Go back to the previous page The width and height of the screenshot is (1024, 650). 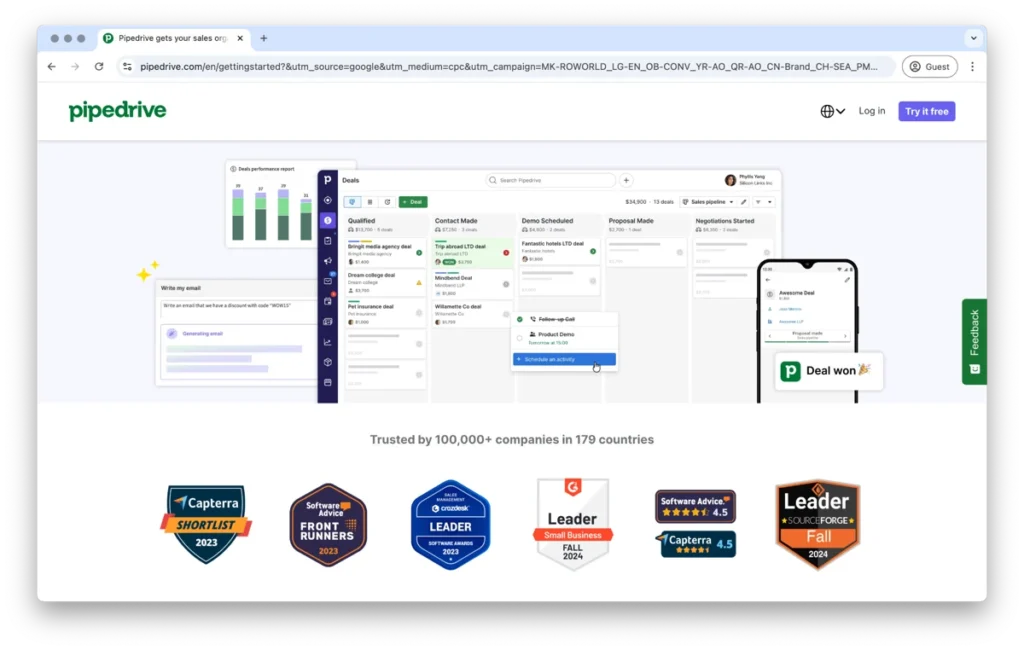pos(52,67)
